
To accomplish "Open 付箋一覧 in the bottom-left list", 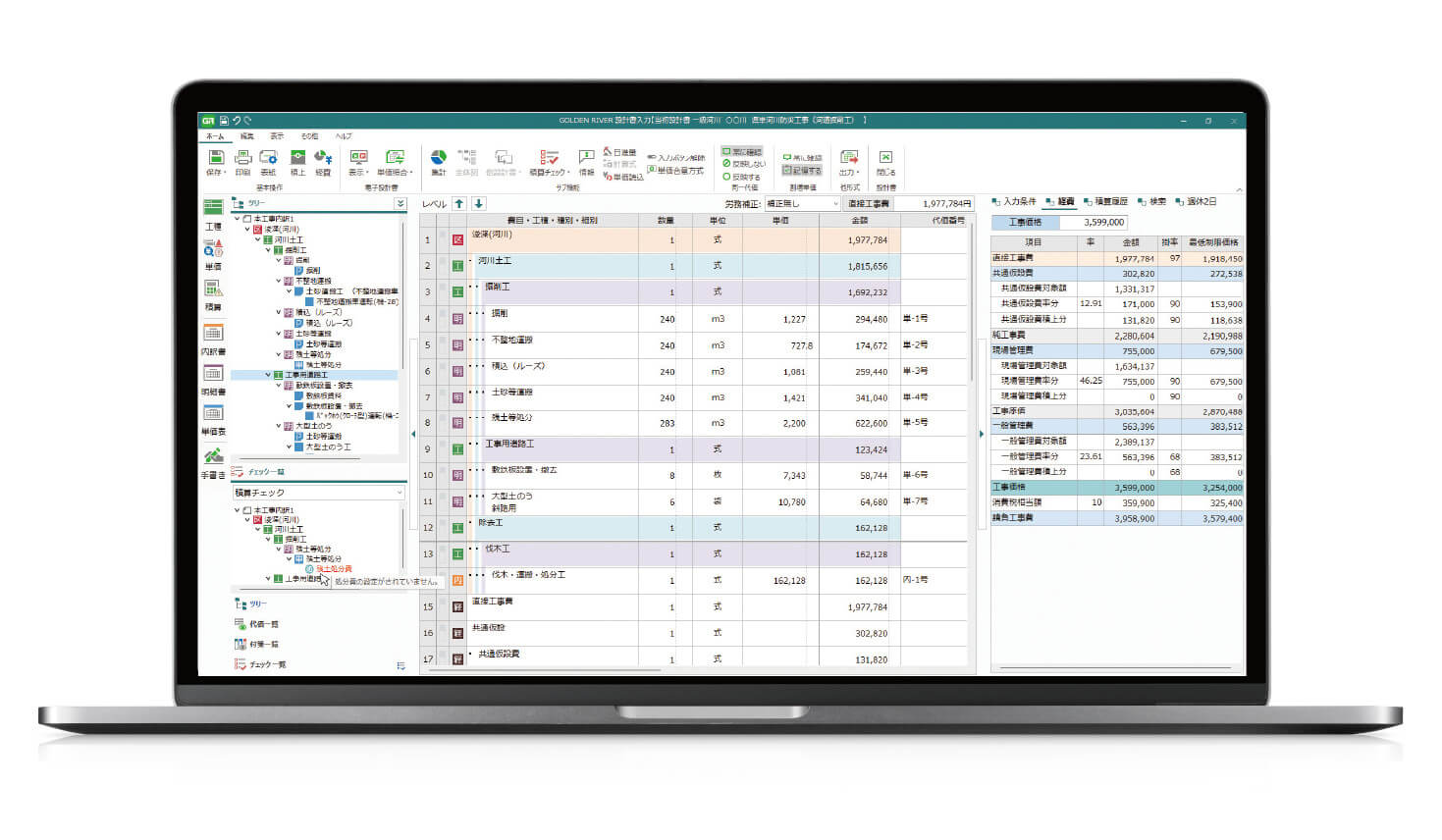I will click(x=257, y=644).
